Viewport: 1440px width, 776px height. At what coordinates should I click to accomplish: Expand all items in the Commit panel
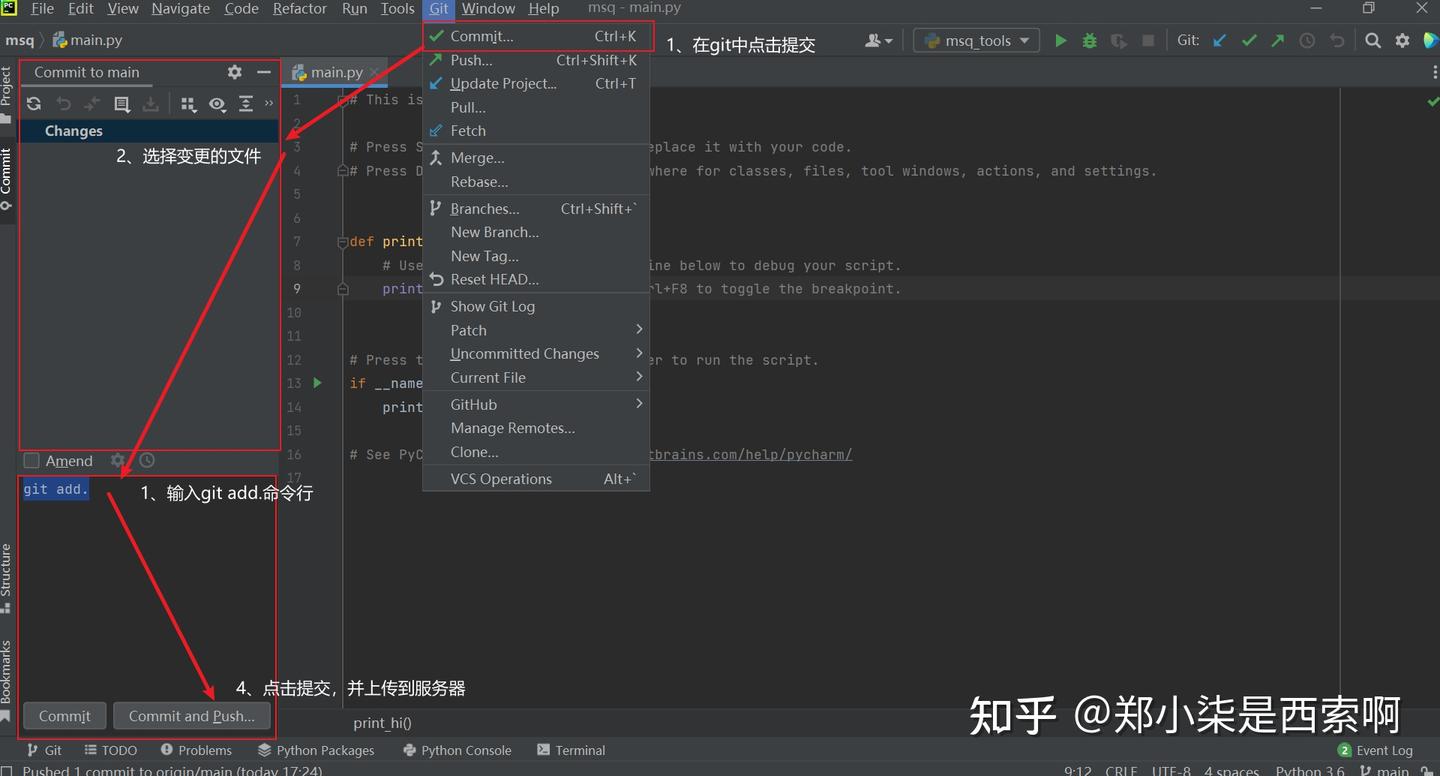246,104
